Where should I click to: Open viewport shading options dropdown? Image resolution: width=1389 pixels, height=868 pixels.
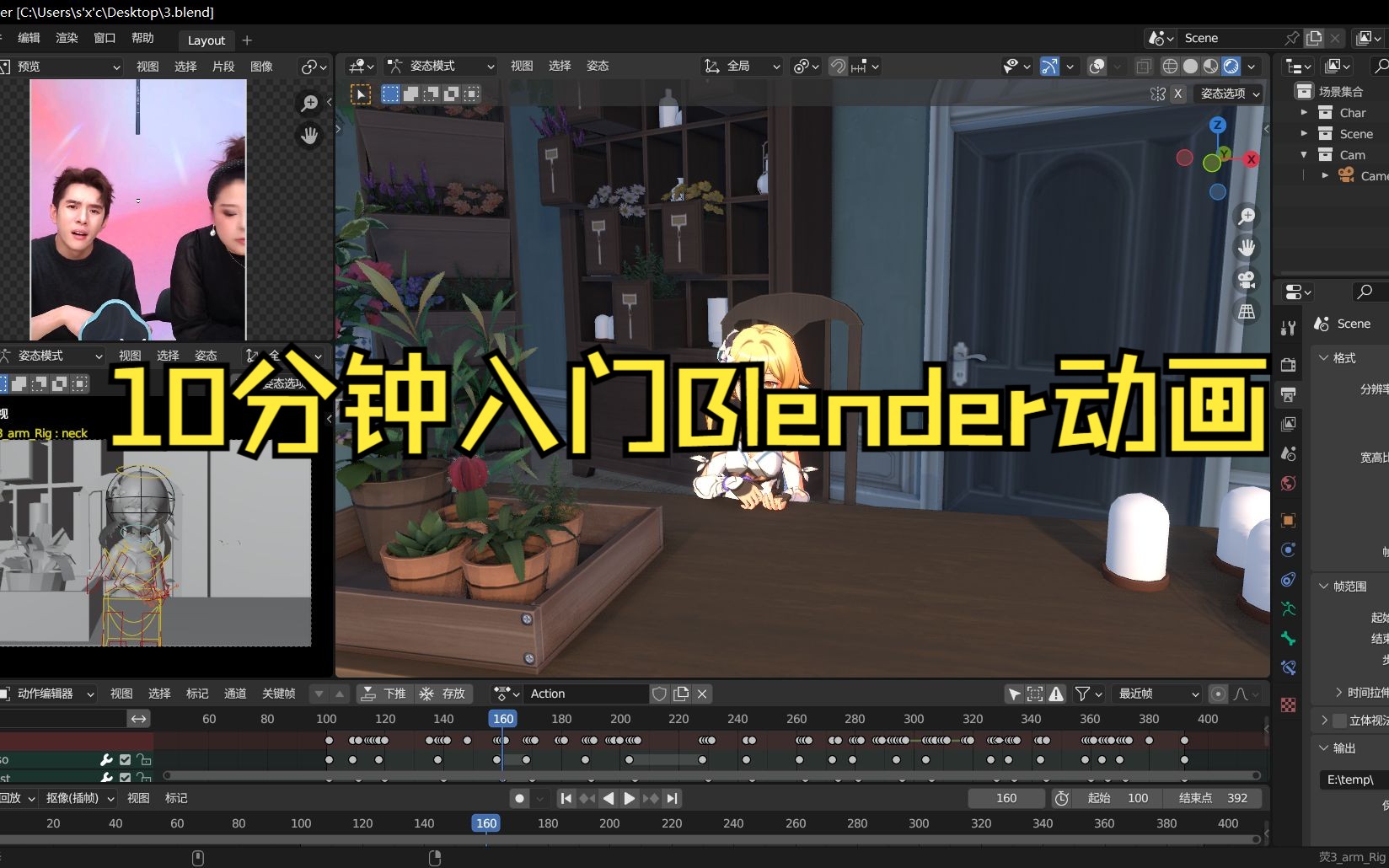pyautogui.click(x=1252, y=66)
